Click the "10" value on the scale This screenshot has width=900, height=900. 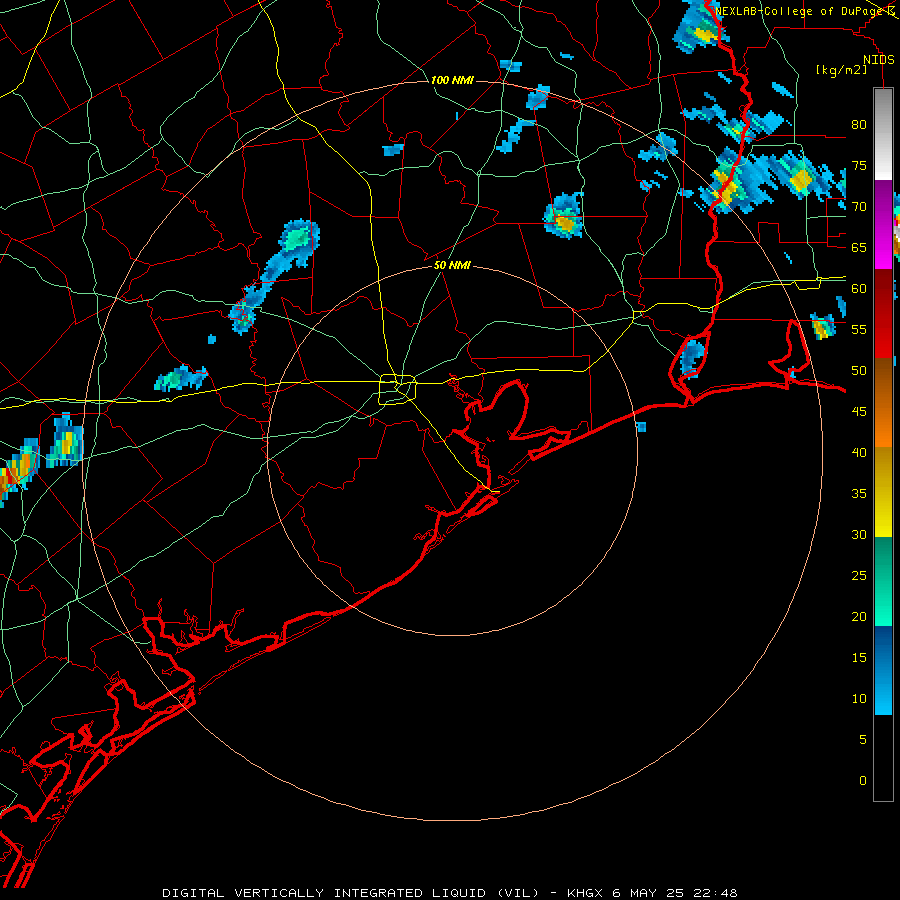click(859, 699)
